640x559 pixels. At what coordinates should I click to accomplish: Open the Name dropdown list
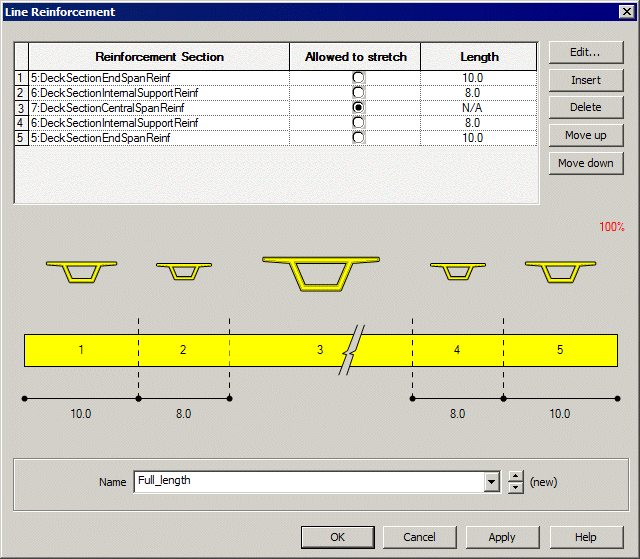click(x=492, y=482)
